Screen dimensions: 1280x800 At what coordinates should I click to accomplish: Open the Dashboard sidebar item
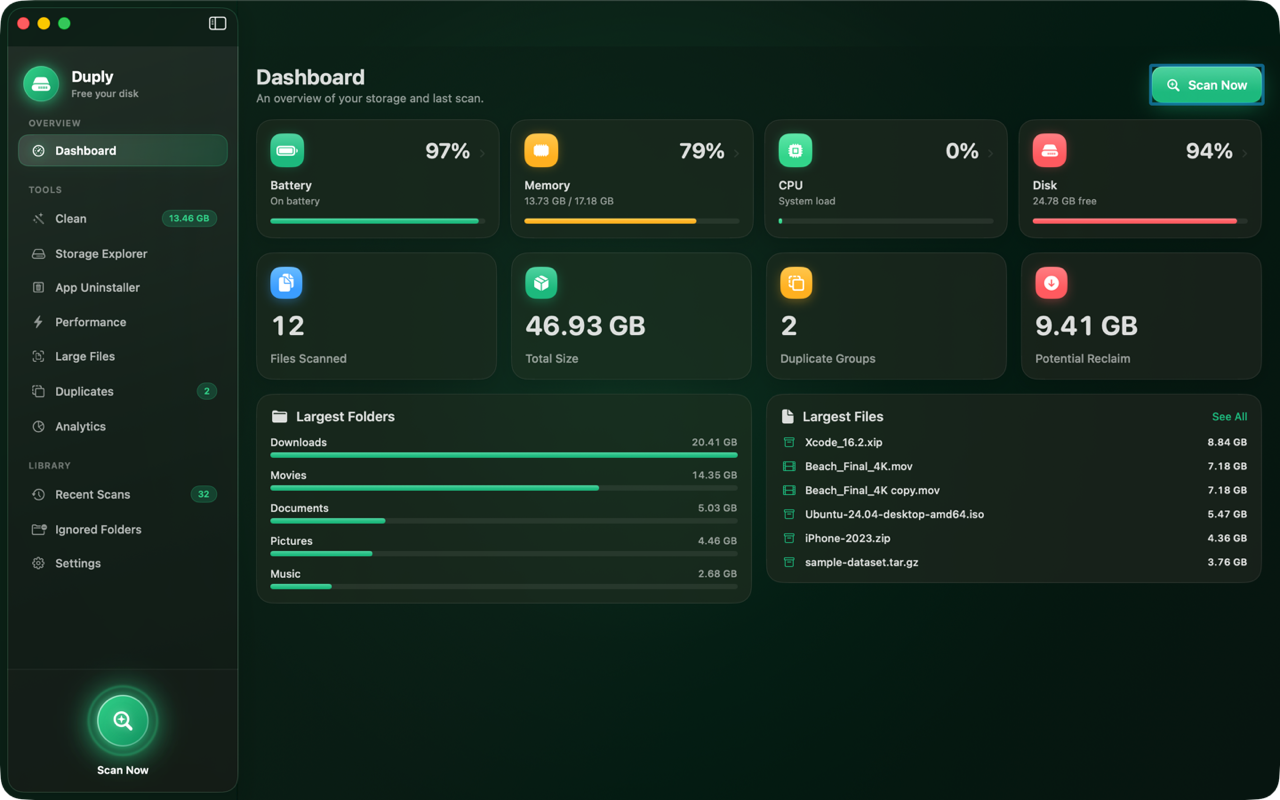(x=123, y=151)
